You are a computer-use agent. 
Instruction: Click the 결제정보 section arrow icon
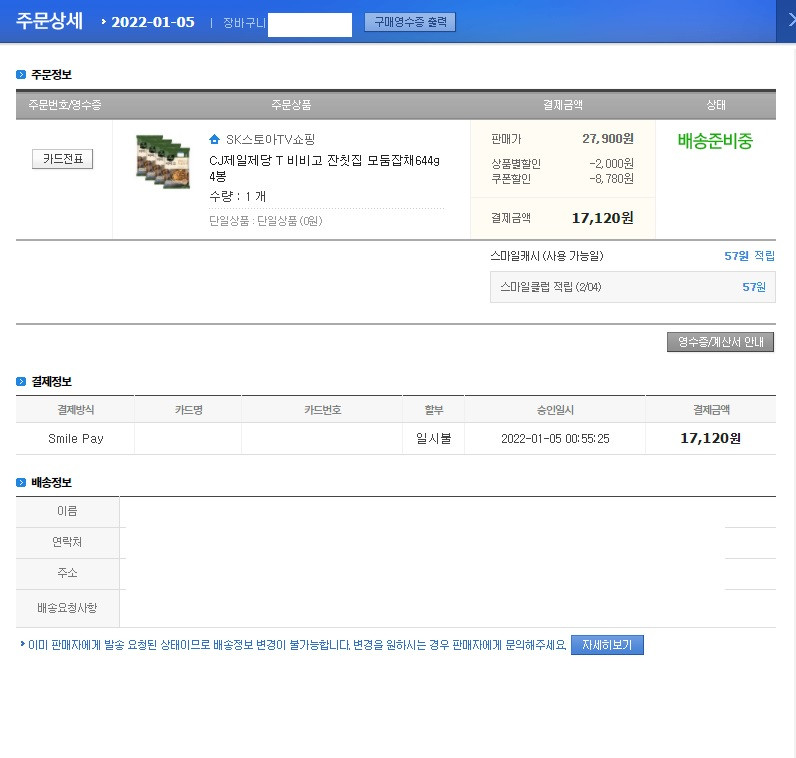tap(21, 381)
